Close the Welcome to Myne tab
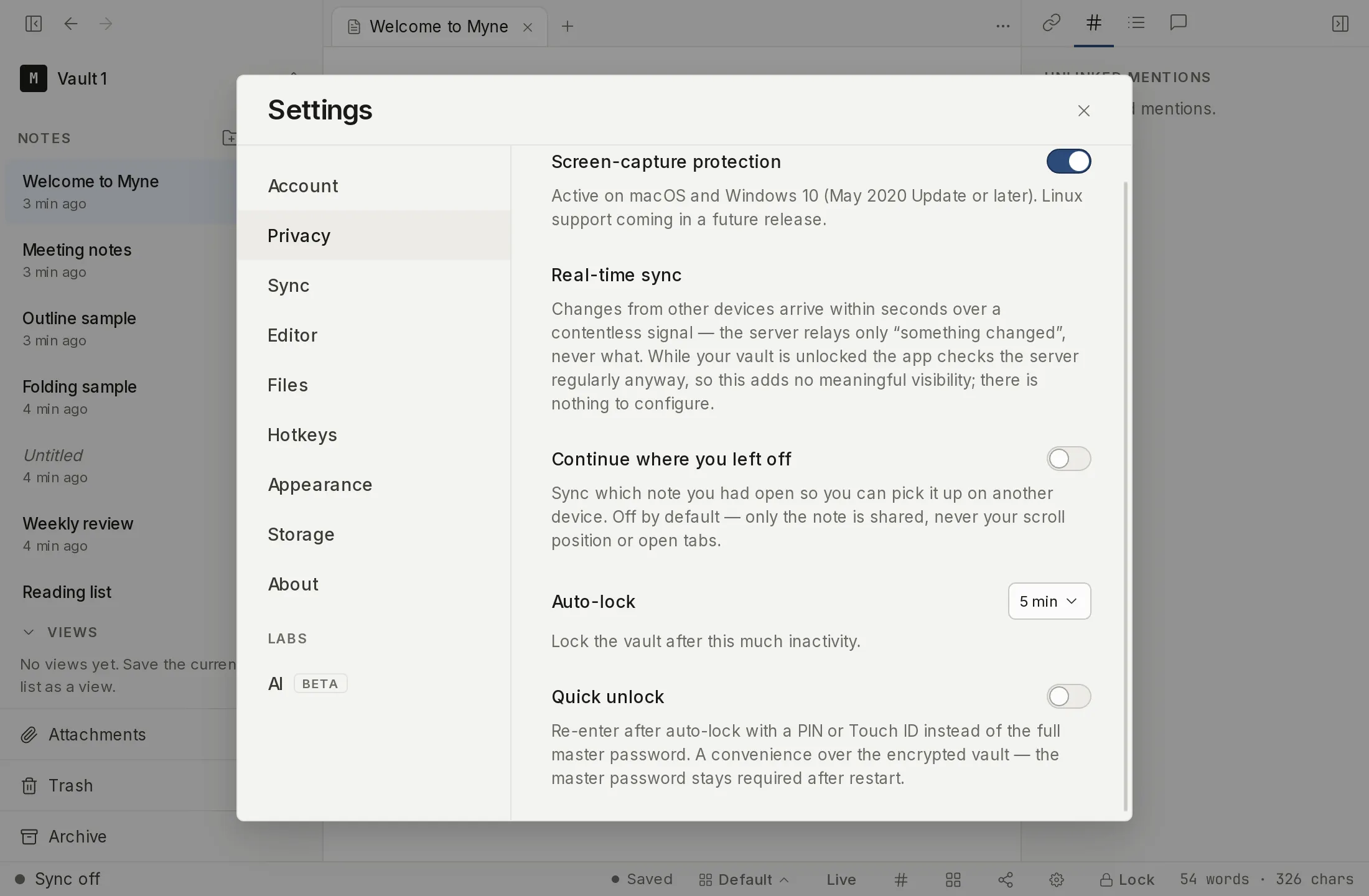 coord(528,27)
